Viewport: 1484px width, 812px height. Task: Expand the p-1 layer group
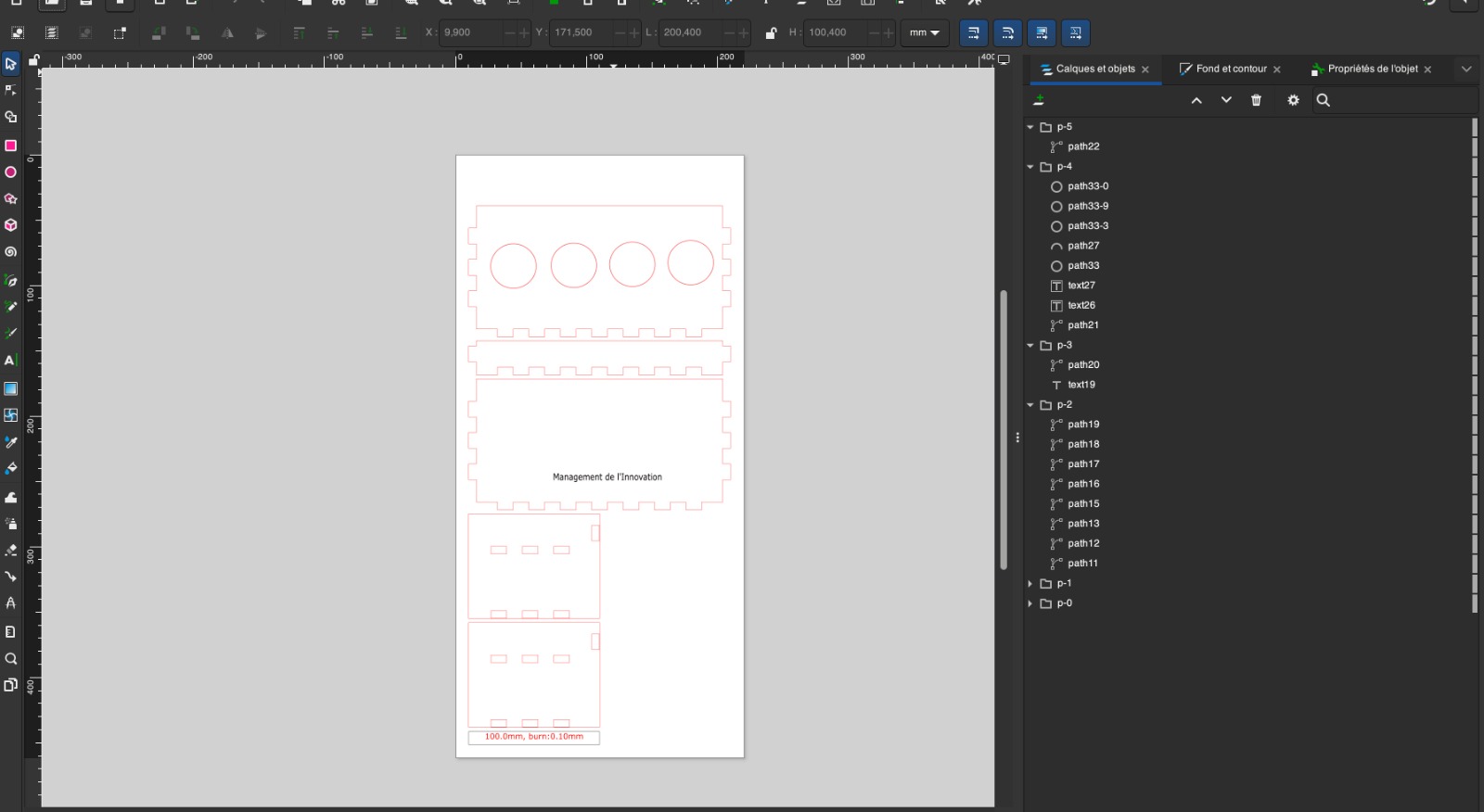click(x=1030, y=584)
